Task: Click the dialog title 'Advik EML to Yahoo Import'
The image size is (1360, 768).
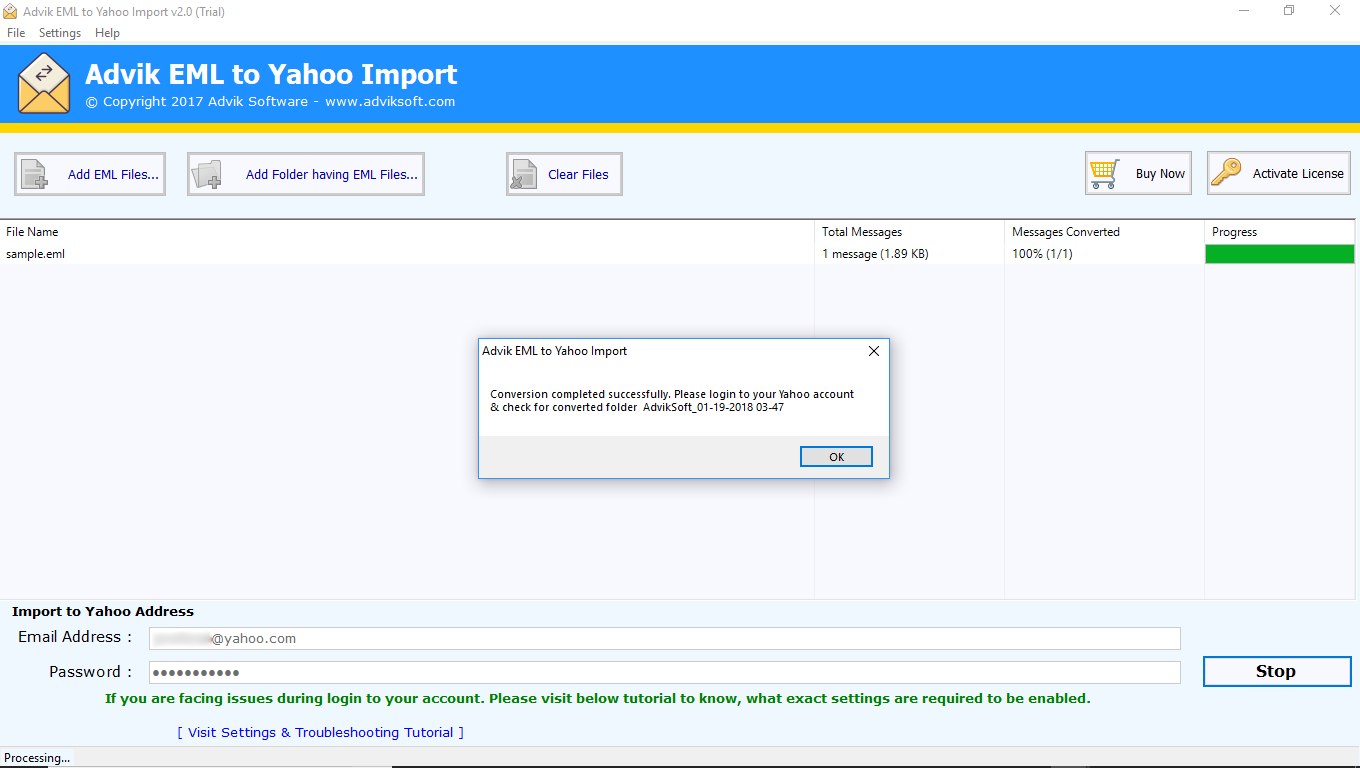Action: (555, 351)
